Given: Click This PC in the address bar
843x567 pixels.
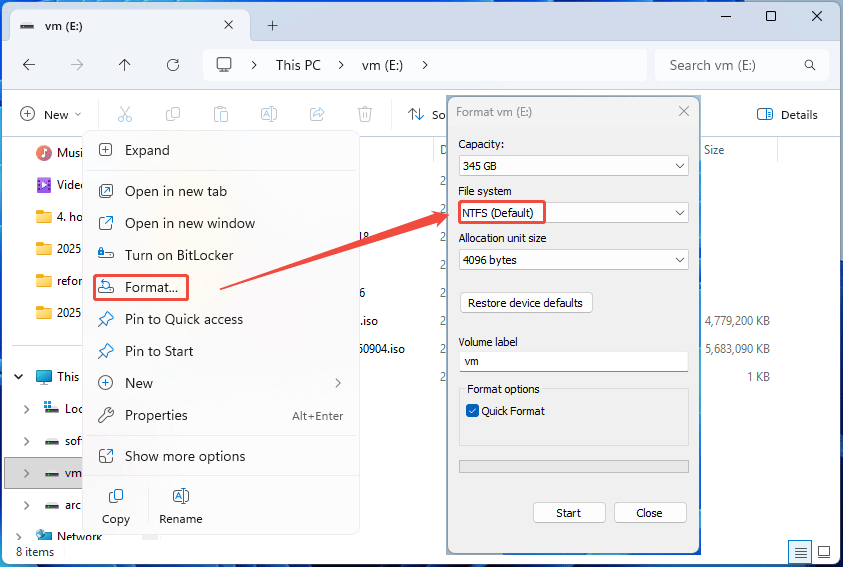Looking at the screenshot, I should point(298,65).
